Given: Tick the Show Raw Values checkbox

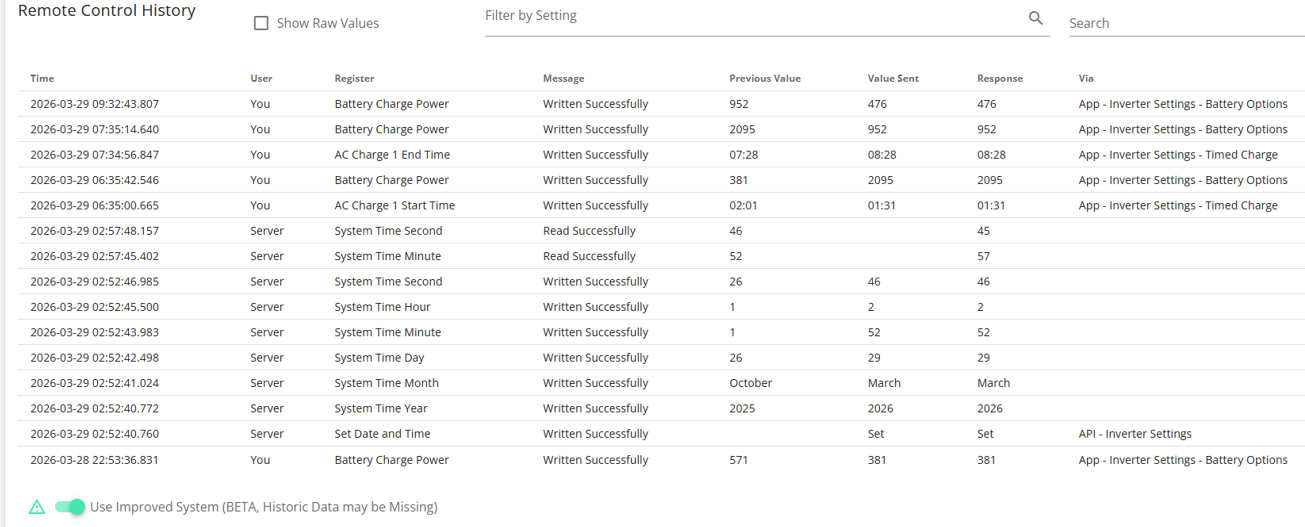Looking at the screenshot, I should pyautogui.click(x=261, y=23).
